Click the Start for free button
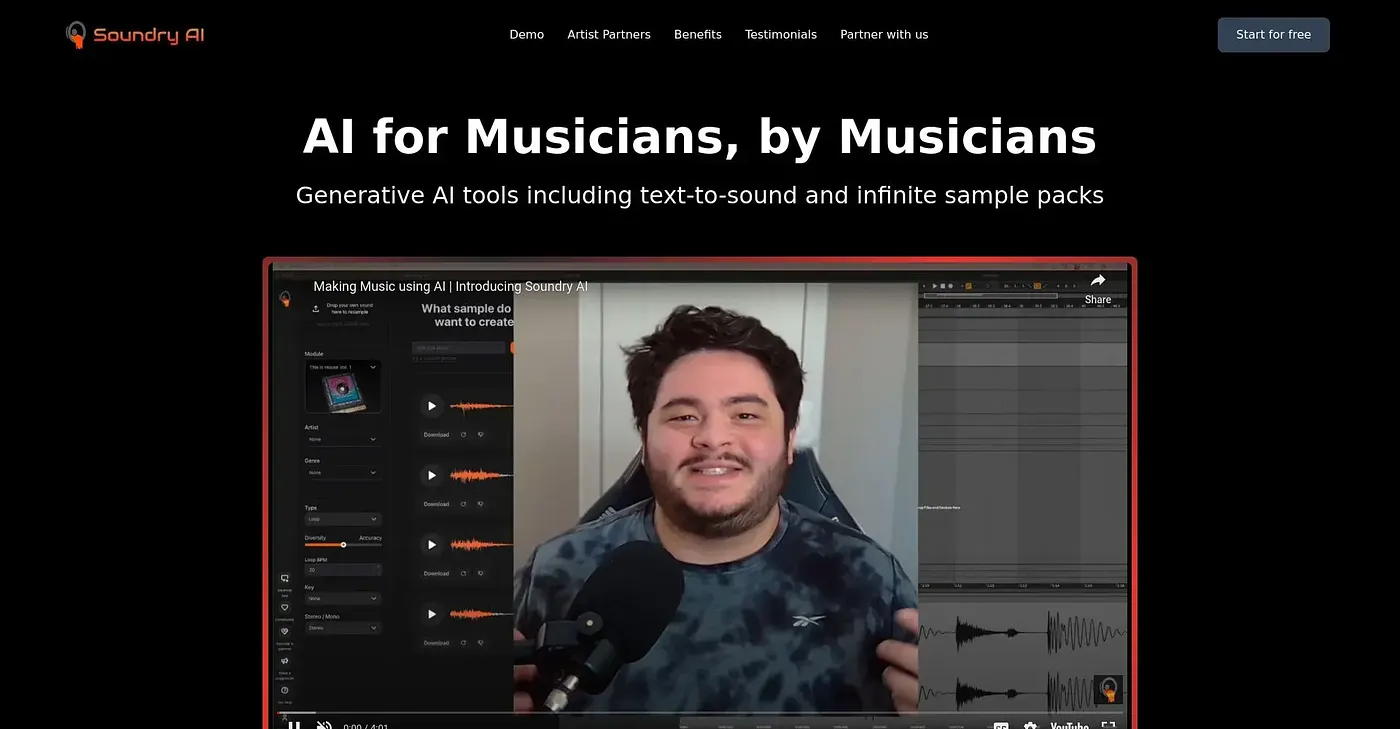The width and height of the screenshot is (1400, 729). (x=1273, y=35)
